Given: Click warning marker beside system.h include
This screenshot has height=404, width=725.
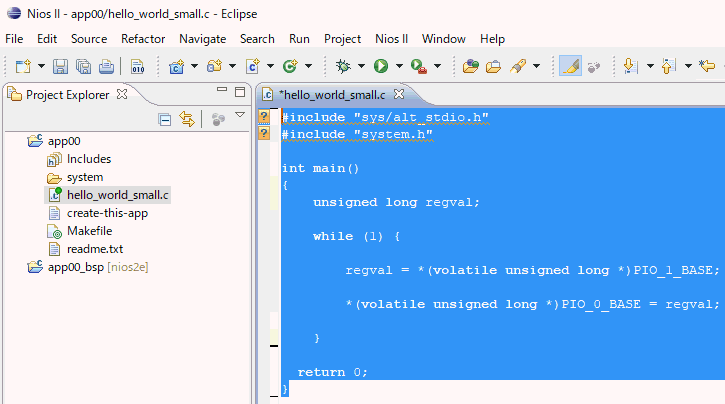Looking at the screenshot, I should tap(264, 133).
